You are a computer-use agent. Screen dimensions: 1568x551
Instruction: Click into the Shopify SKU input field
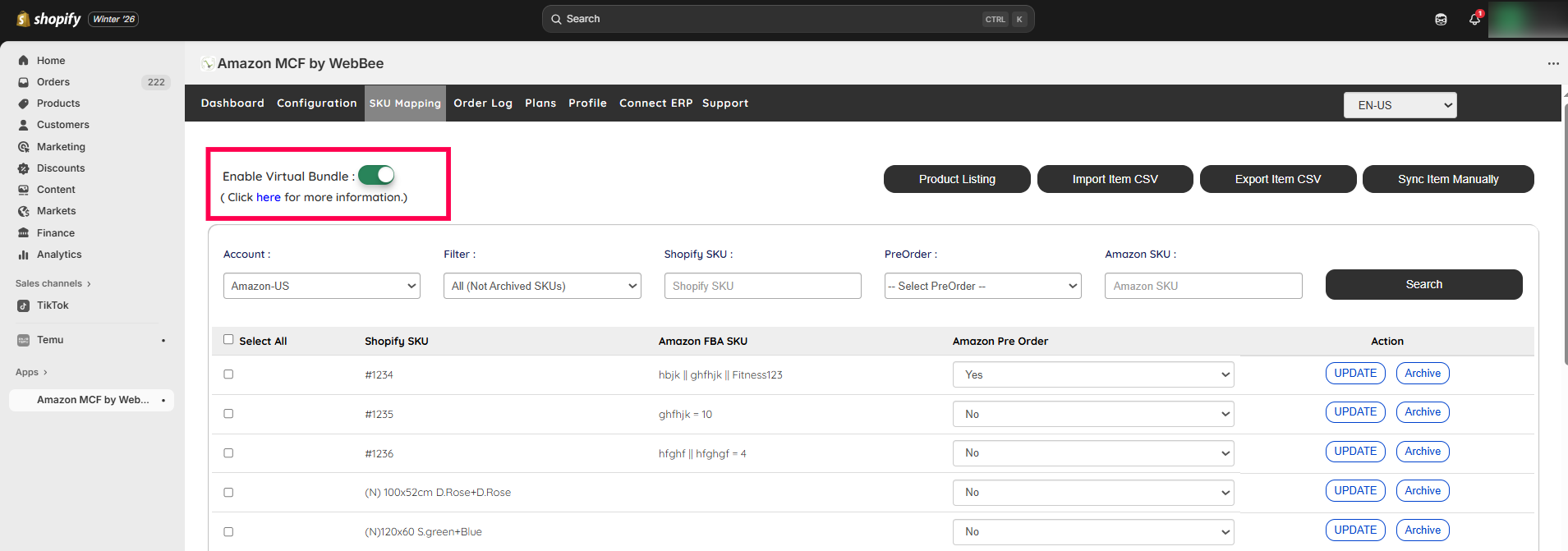coord(762,286)
